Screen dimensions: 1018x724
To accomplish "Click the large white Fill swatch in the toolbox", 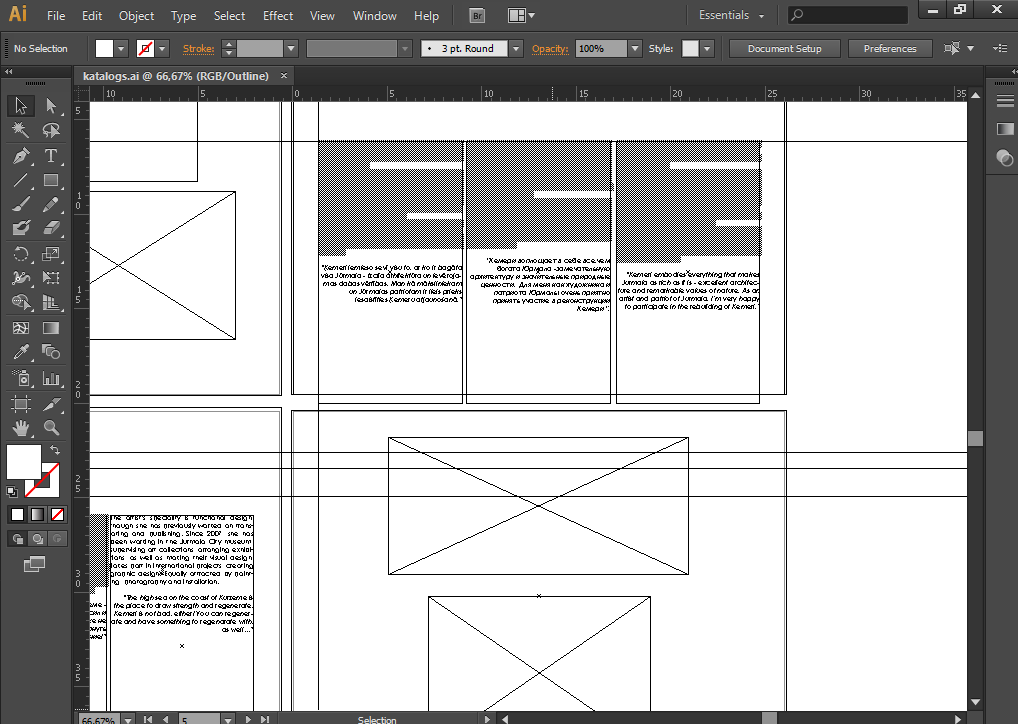I will click(24, 462).
